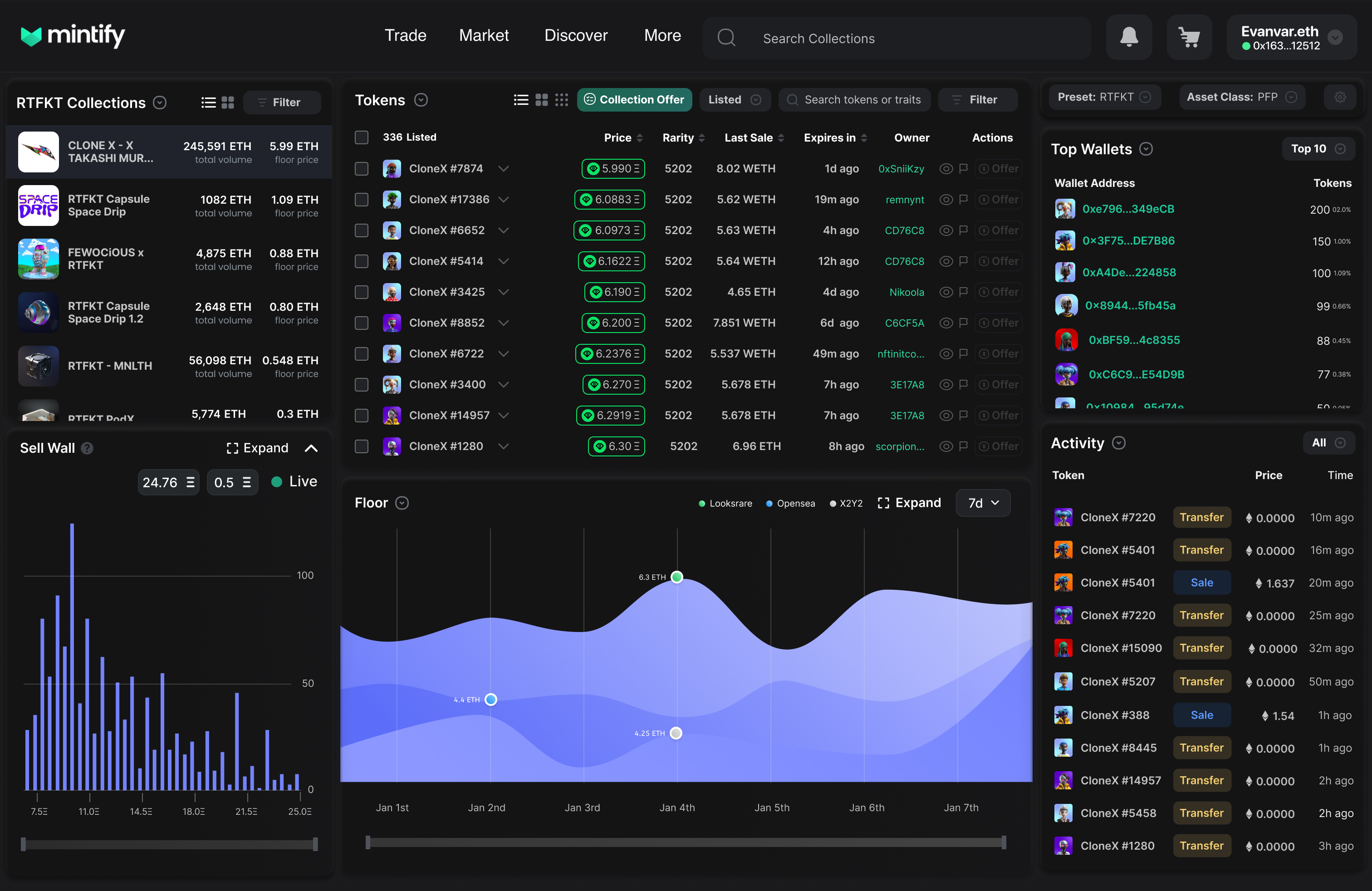Open the Tokens Filter button
The height and width of the screenshot is (891, 1372).
[x=977, y=100]
